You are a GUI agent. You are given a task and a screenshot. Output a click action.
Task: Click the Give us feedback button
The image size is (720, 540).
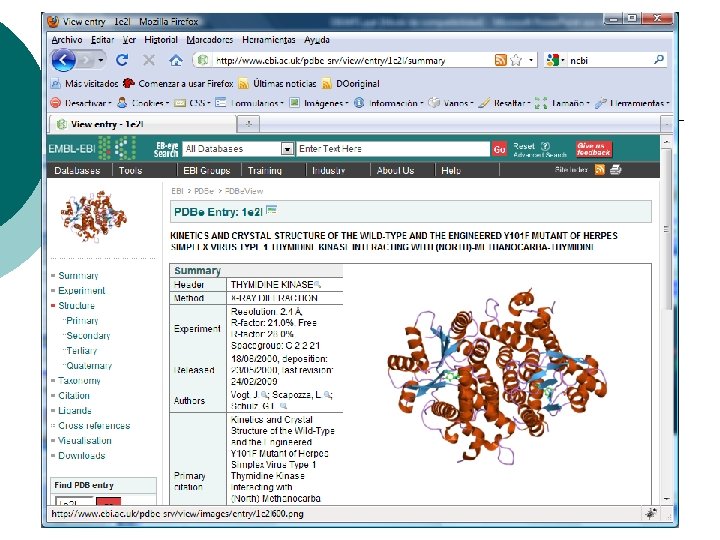click(594, 149)
